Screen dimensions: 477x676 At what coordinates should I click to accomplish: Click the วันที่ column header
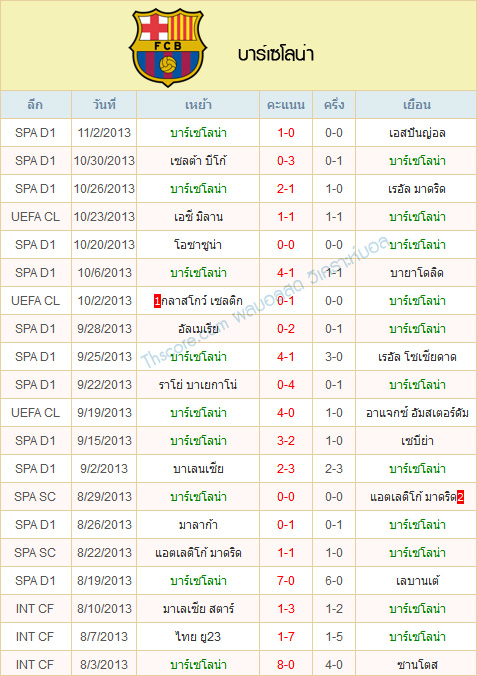(104, 105)
